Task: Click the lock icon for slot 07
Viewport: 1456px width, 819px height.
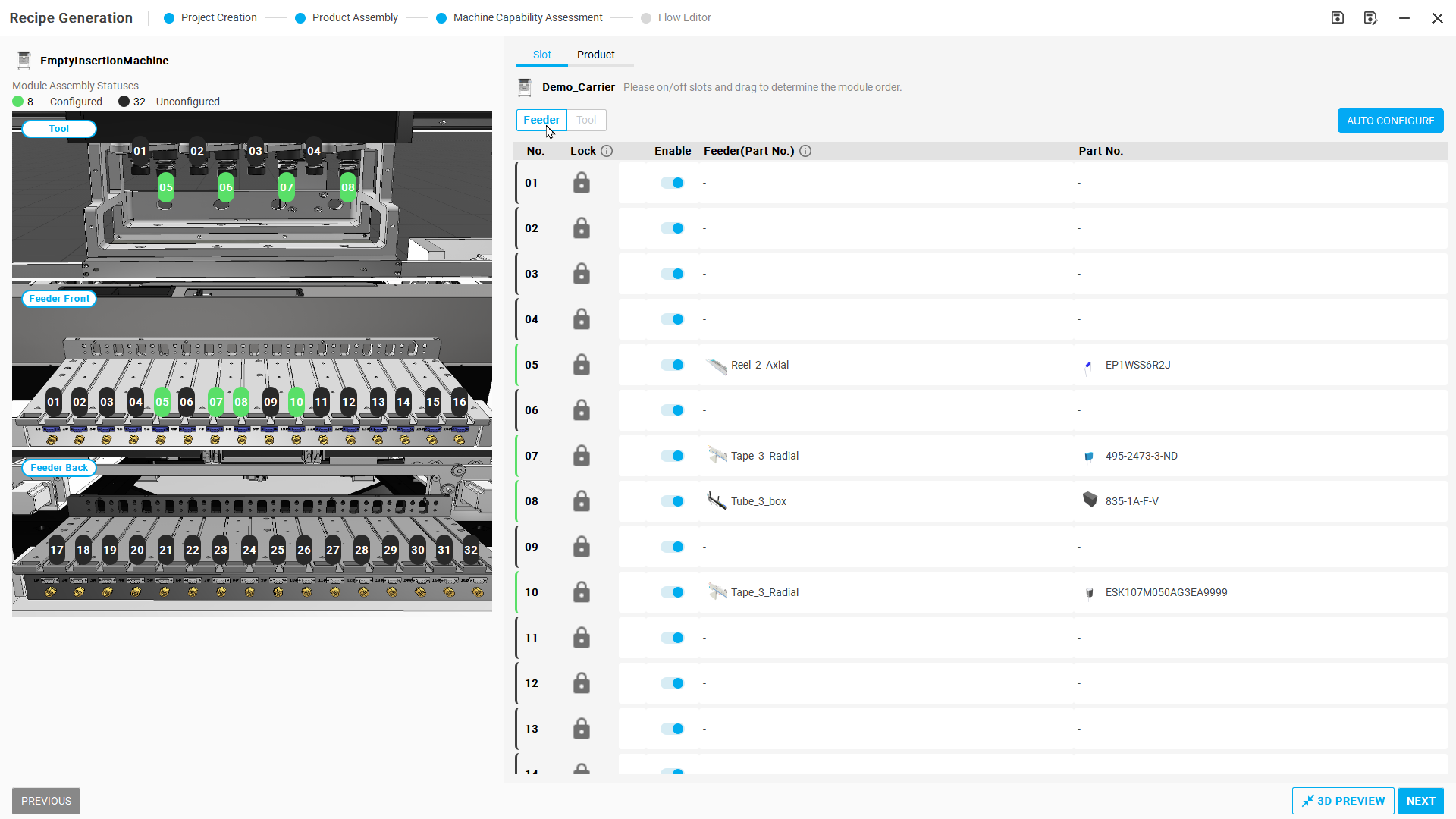Action: (x=582, y=456)
